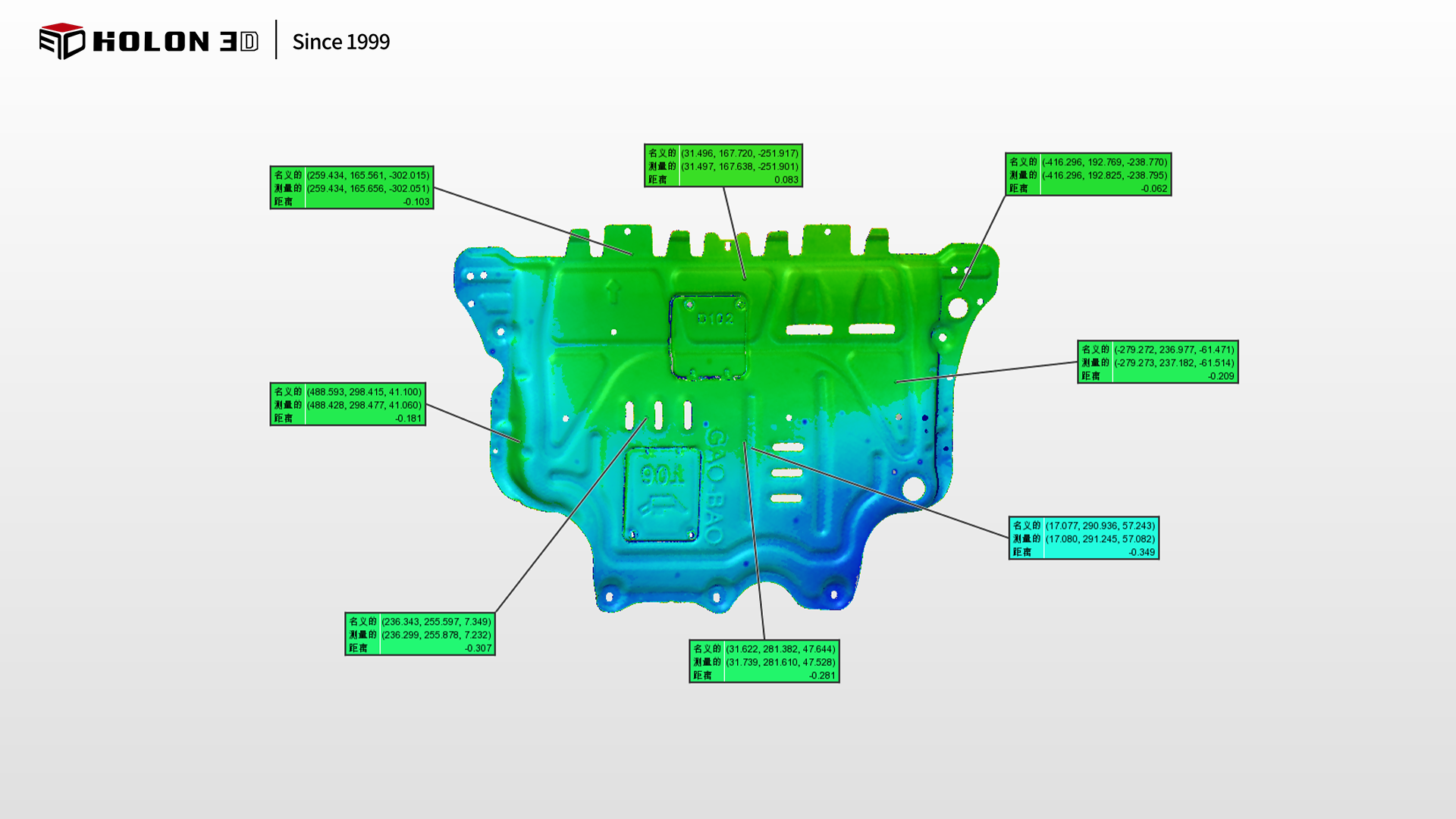Click the HOLON 3D brand text

tap(175, 42)
